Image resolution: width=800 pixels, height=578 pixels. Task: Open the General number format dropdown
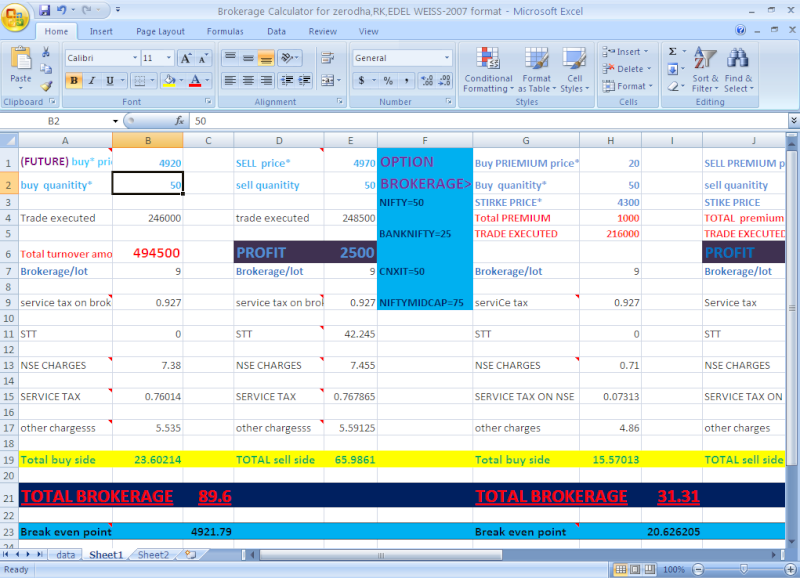click(x=447, y=58)
